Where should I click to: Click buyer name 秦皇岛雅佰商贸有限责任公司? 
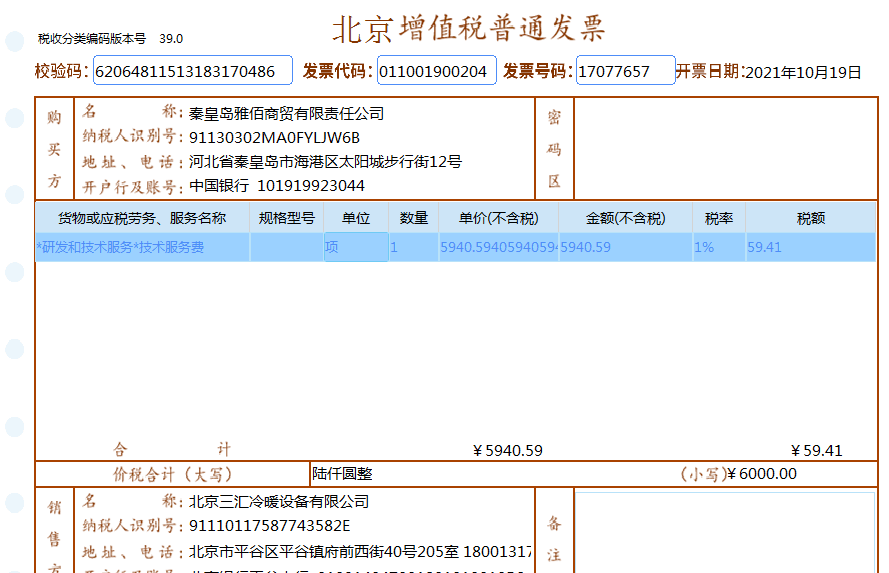click(286, 113)
